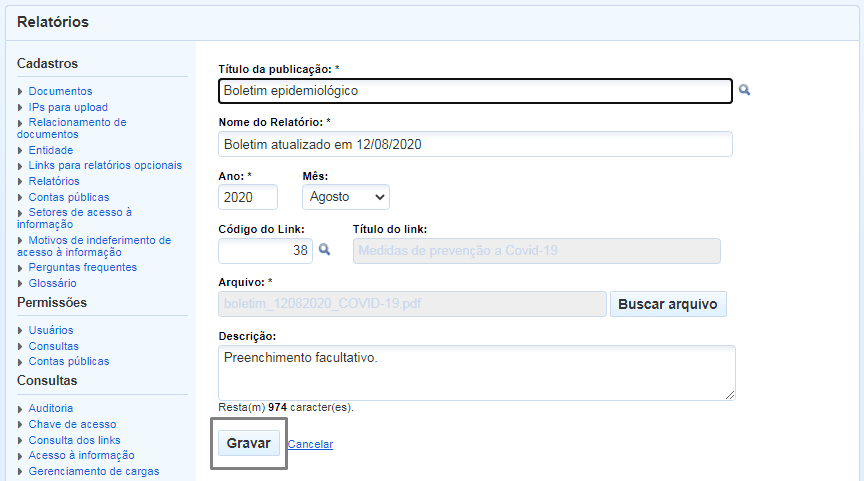Click the Ano input field
Screen dimensions: 864x481
[247, 197]
